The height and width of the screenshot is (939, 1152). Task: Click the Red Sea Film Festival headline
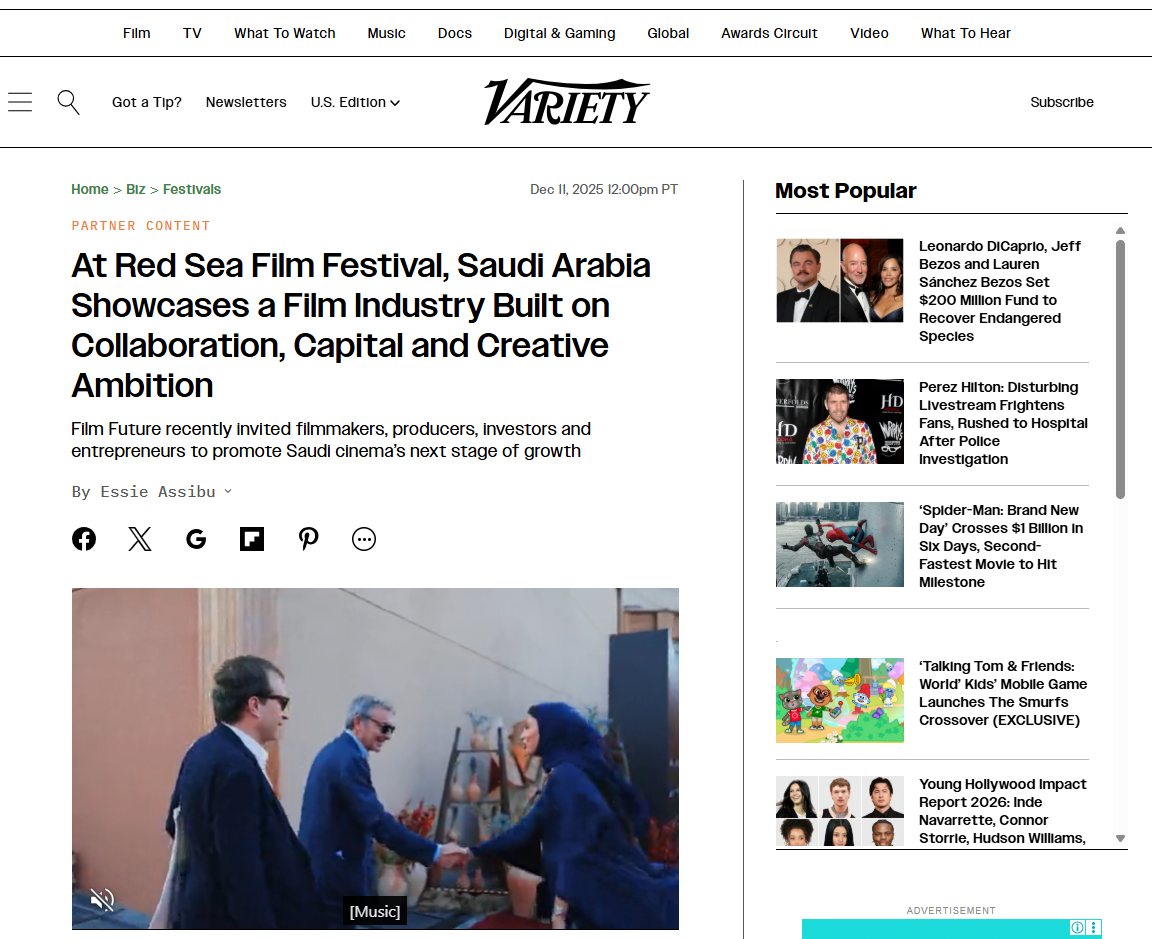pyautogui.click(x=361, y=325)
